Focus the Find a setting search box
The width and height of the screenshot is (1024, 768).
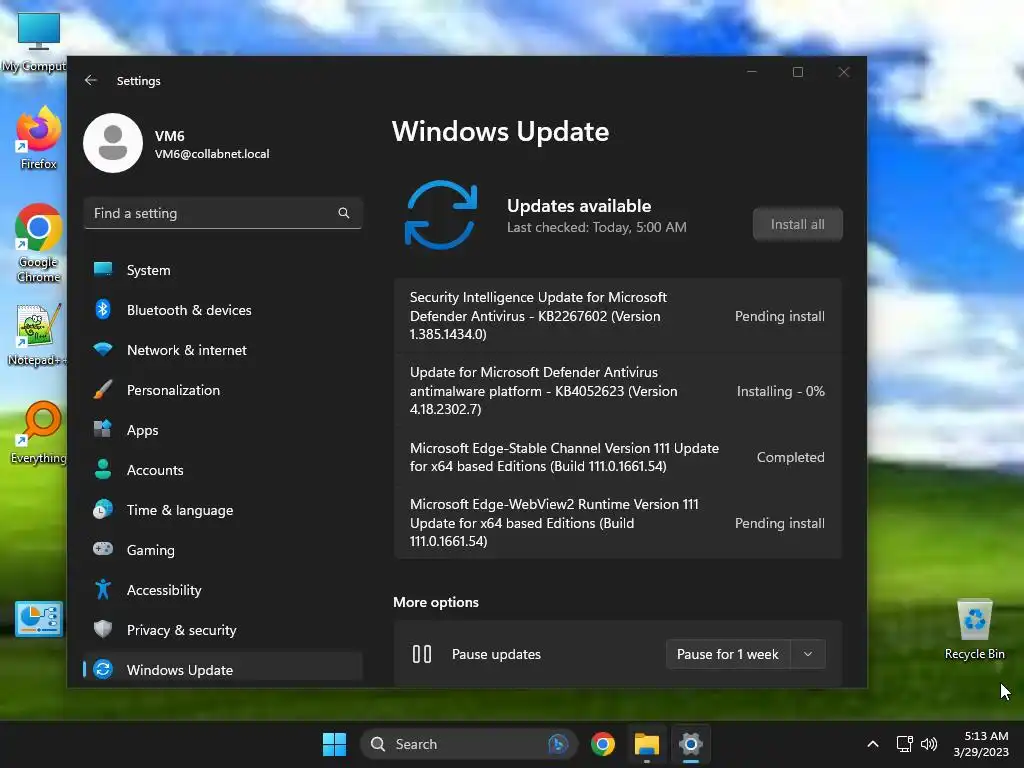point(223,213)
